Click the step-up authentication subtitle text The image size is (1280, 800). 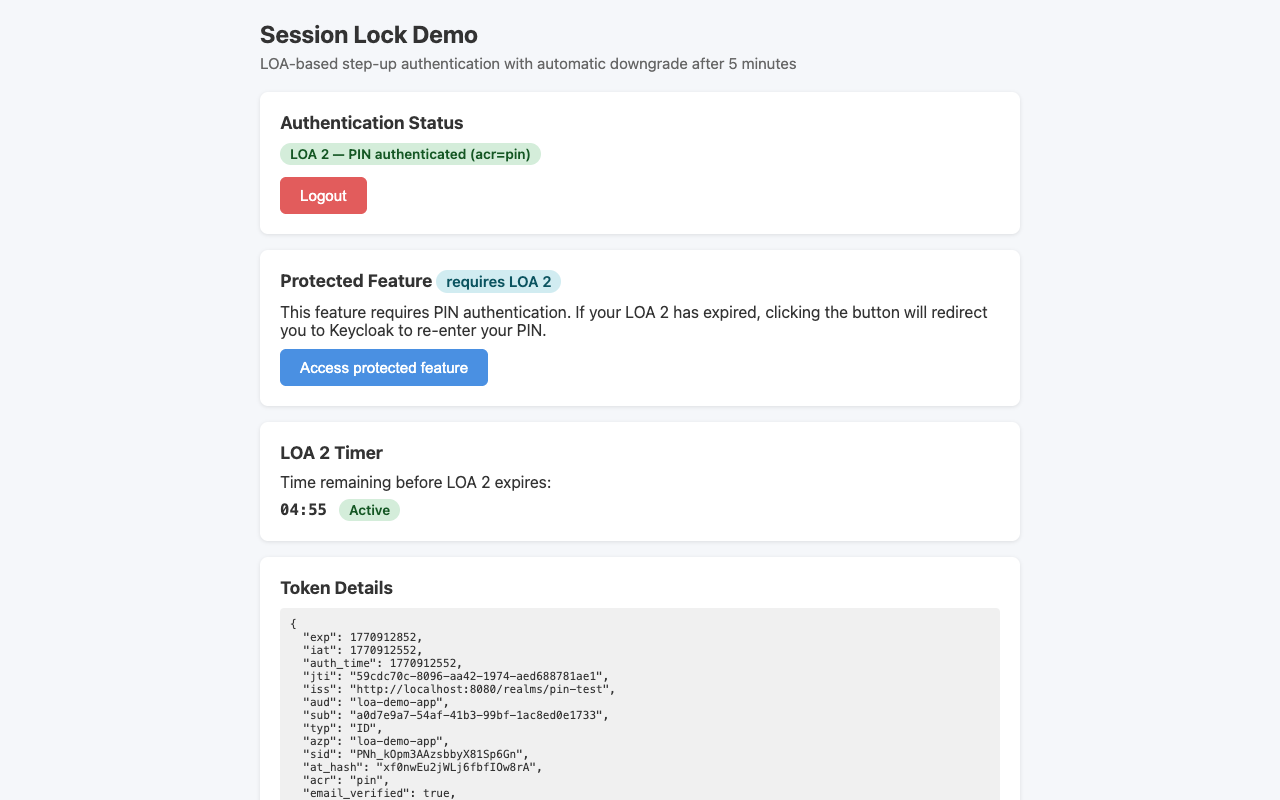(x=528, y=63)
